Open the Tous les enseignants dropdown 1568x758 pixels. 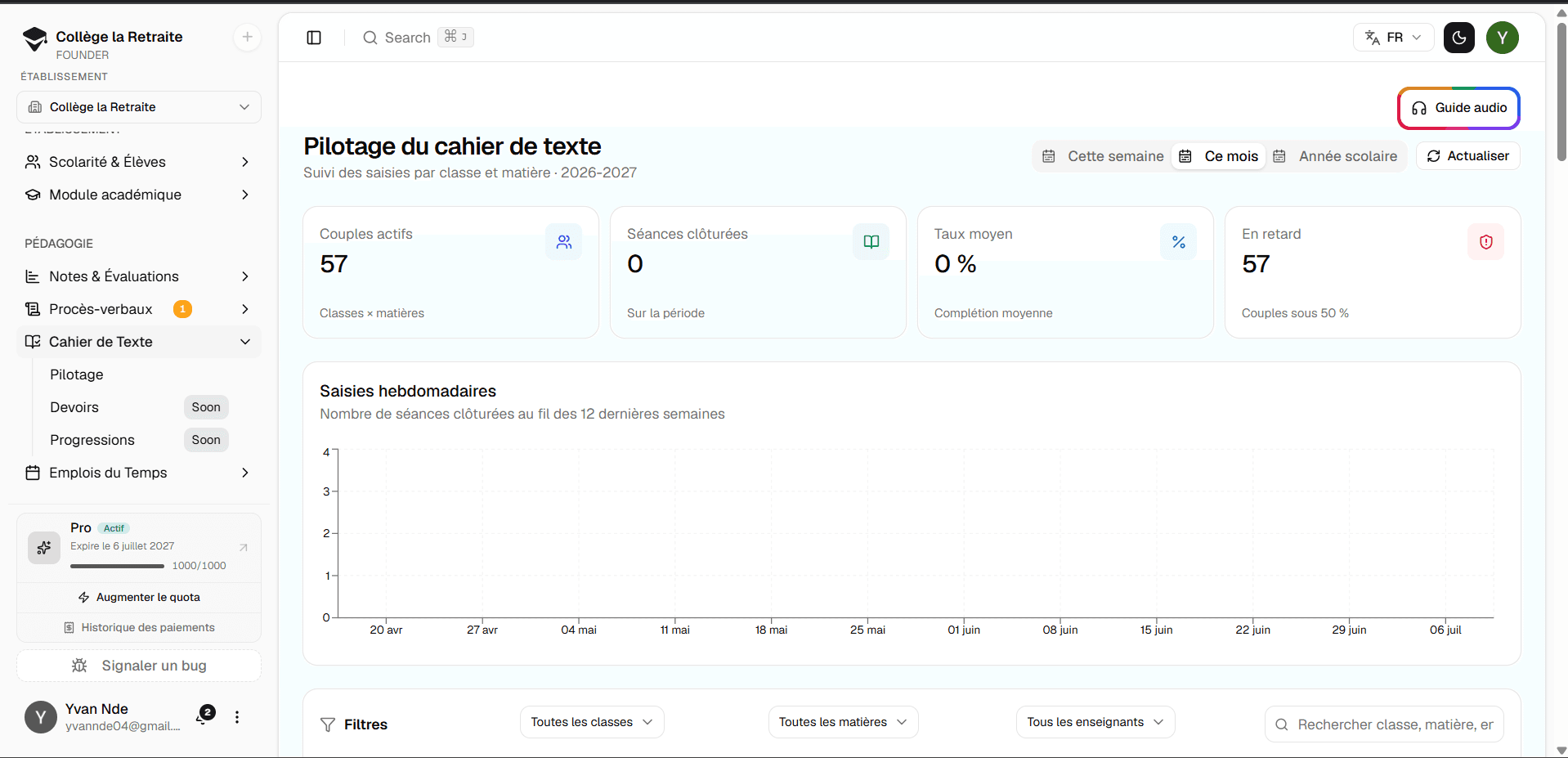(x=1095, y=722)
